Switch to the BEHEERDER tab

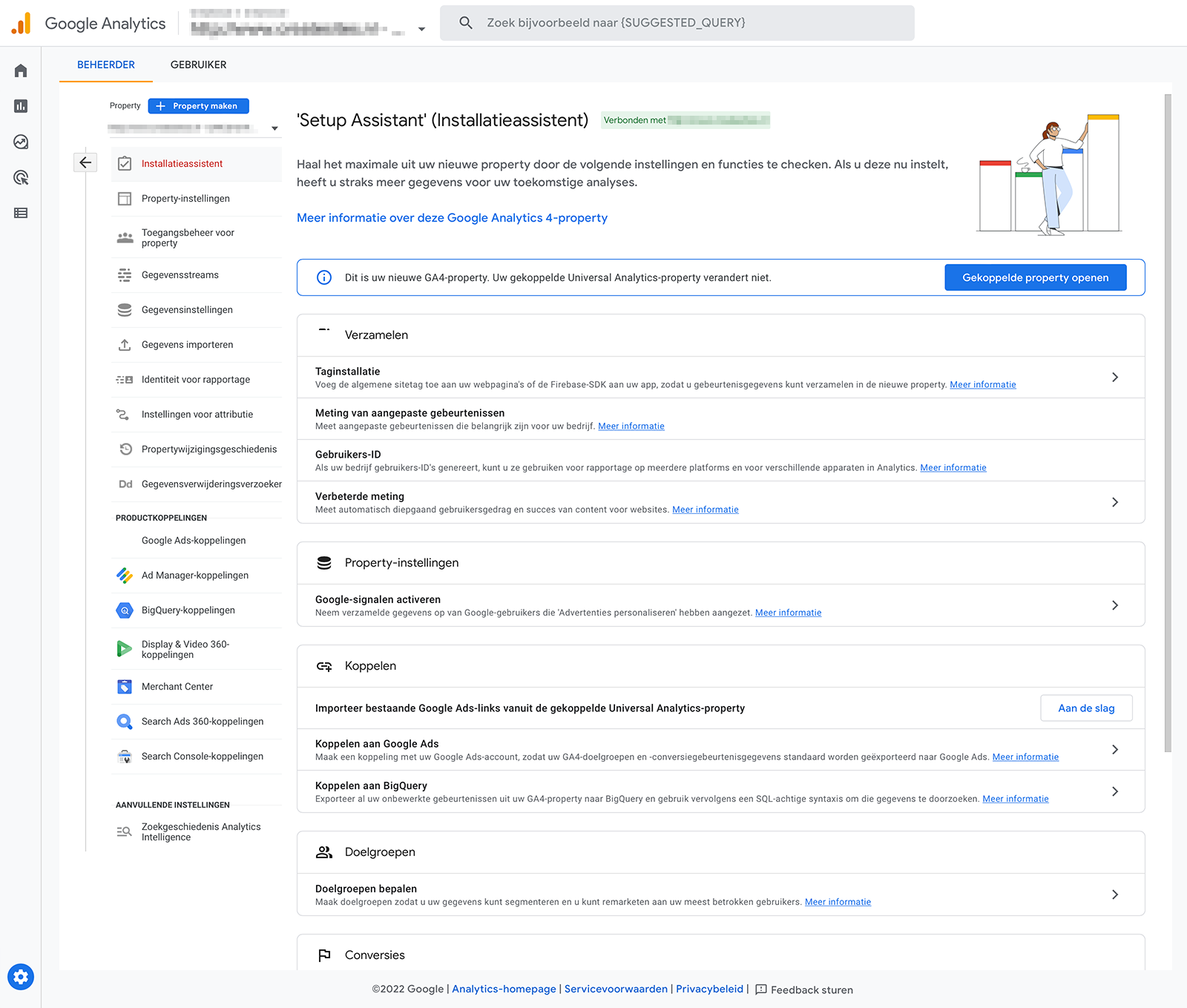106,65
